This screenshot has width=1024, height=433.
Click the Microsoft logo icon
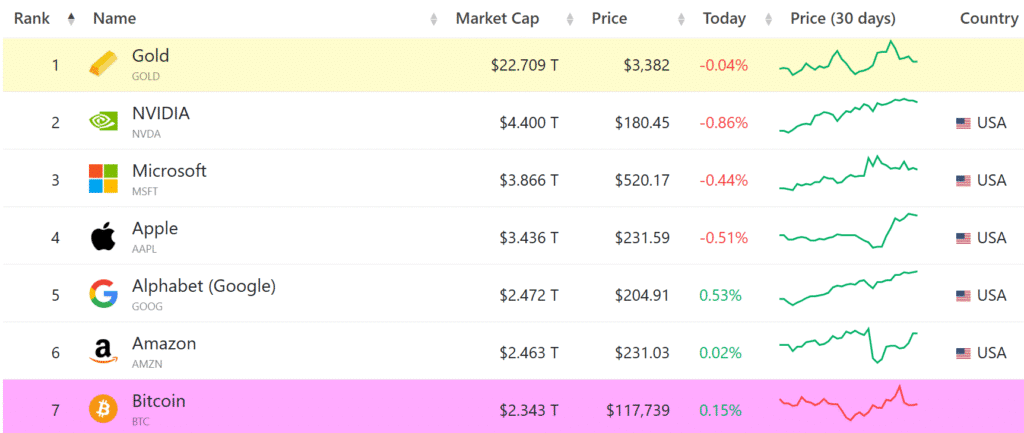click(x=103, y=180)
